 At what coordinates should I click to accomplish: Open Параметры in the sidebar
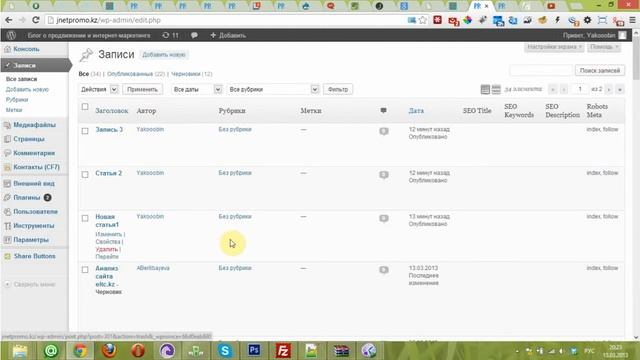click(31, 240)
